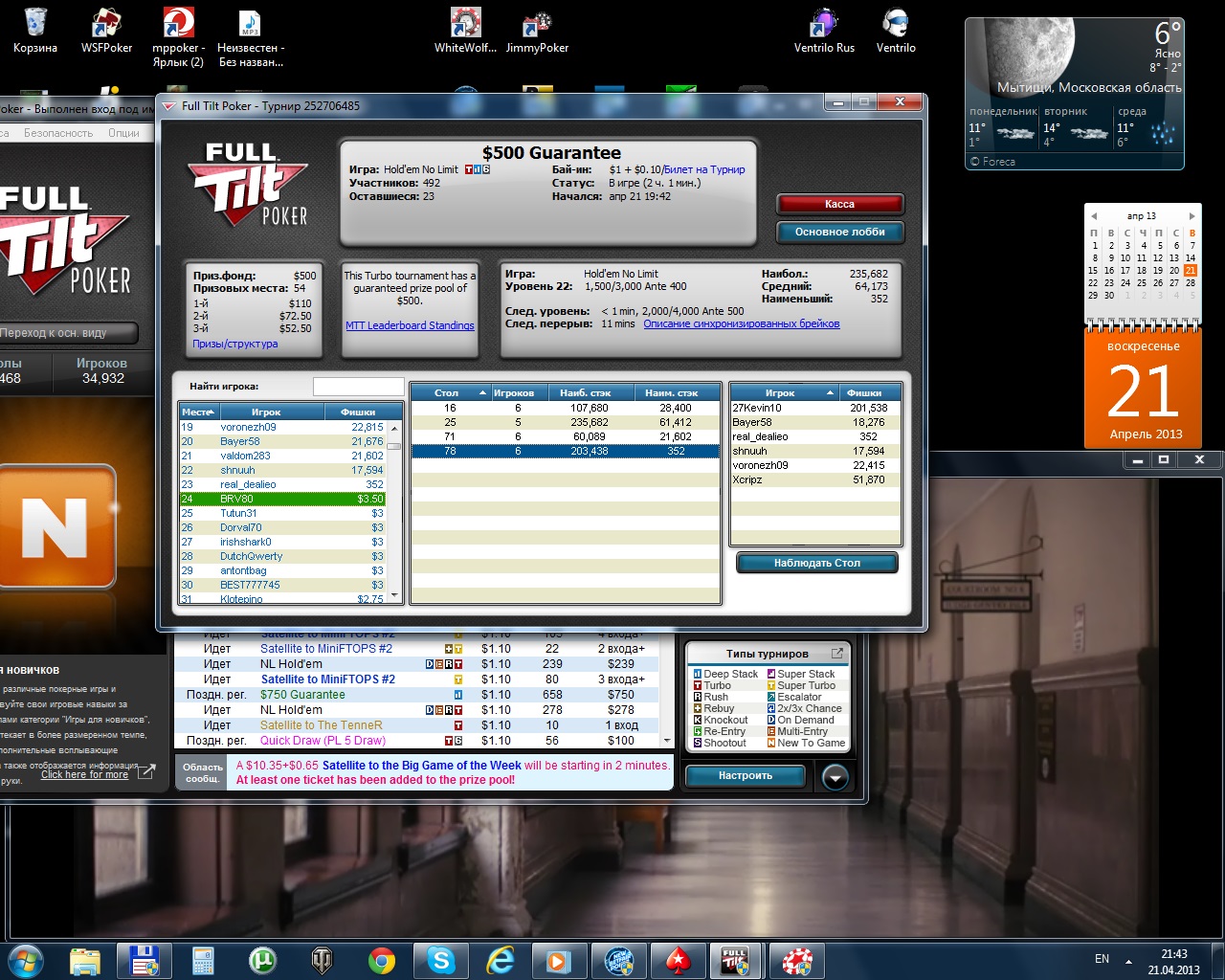Screen dimensions: 1225x980
Task: Select table 25 row in the table list
Action: (x=565, y=422)
